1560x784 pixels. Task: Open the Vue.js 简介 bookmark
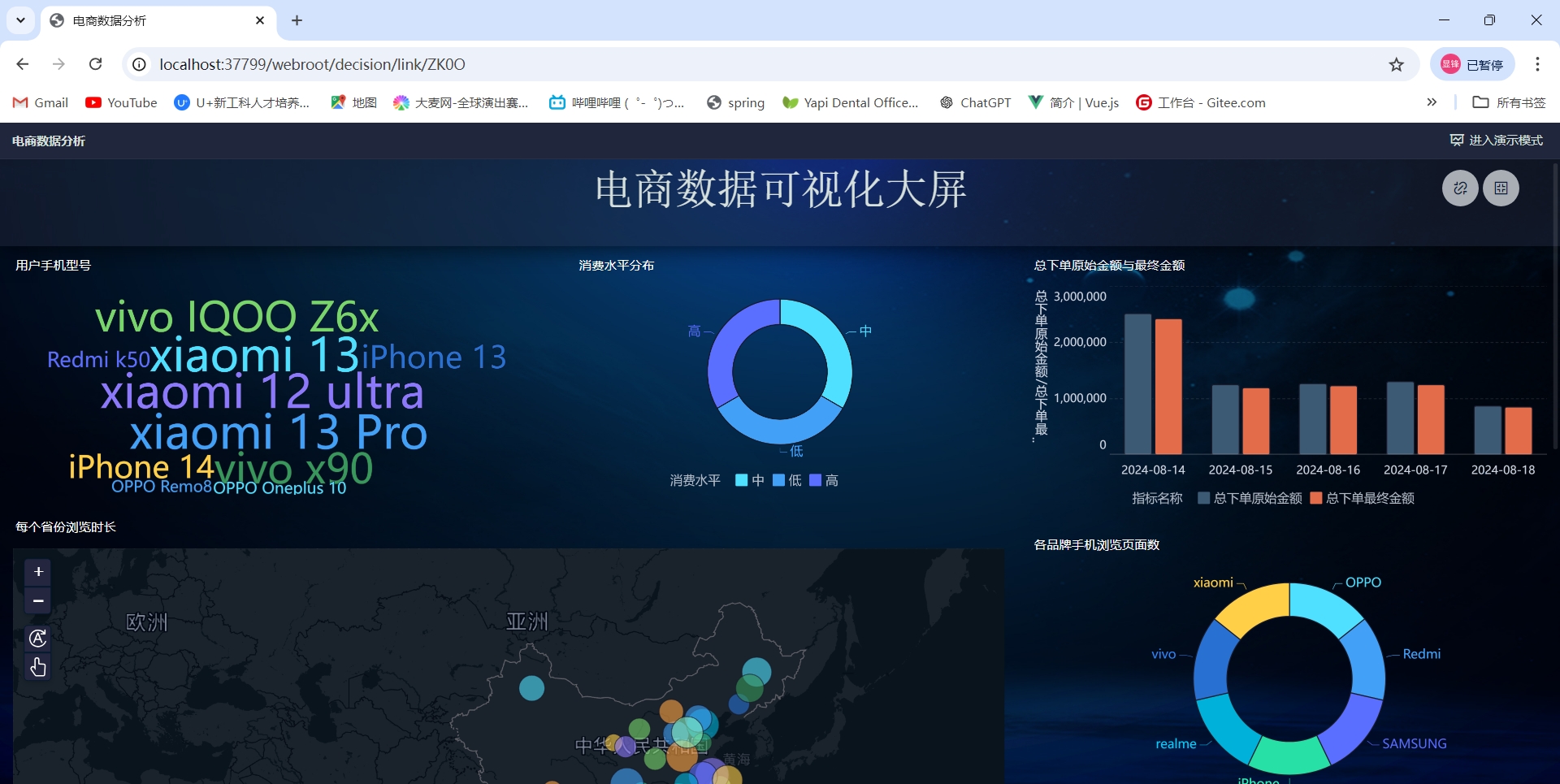point(1074,102)
